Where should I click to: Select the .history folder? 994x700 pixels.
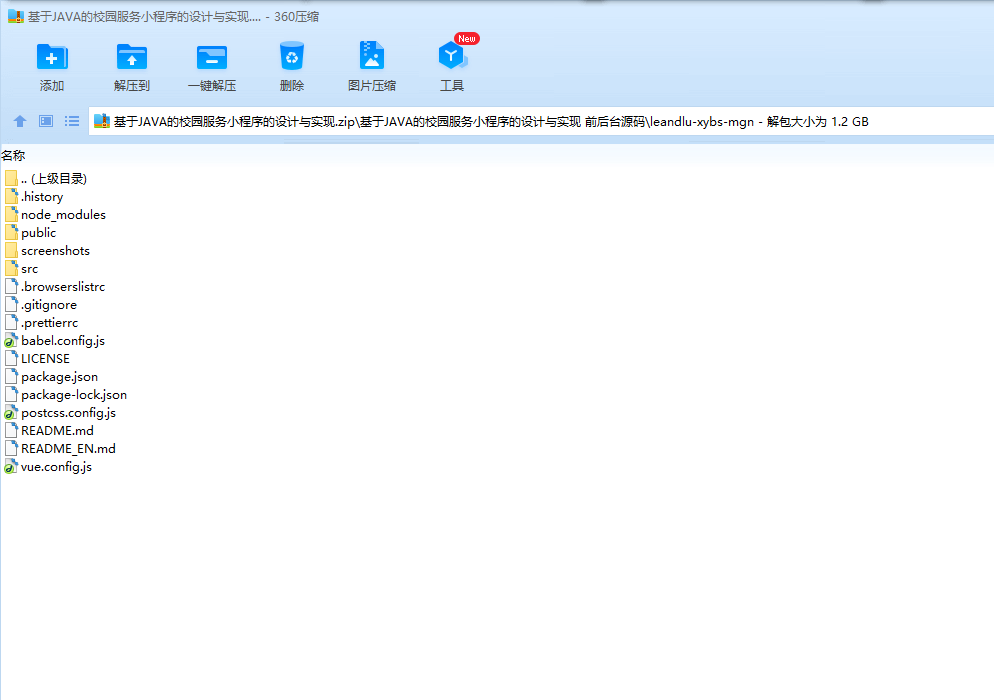[42, 197]
